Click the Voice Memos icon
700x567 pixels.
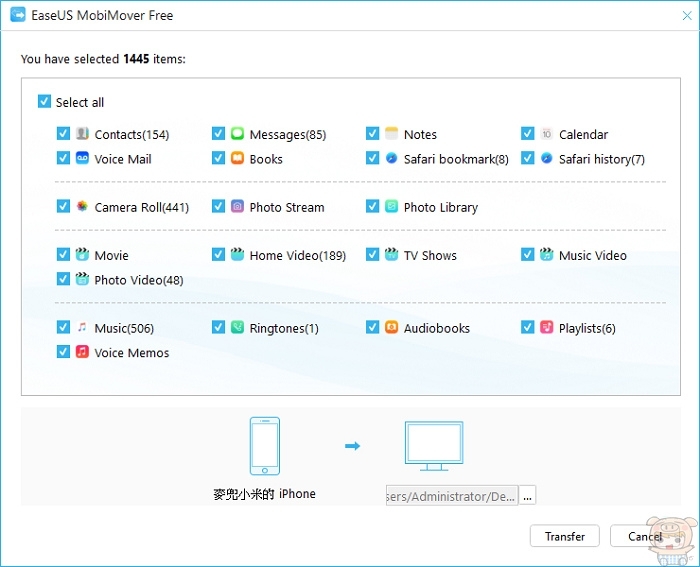click(82, 352)
